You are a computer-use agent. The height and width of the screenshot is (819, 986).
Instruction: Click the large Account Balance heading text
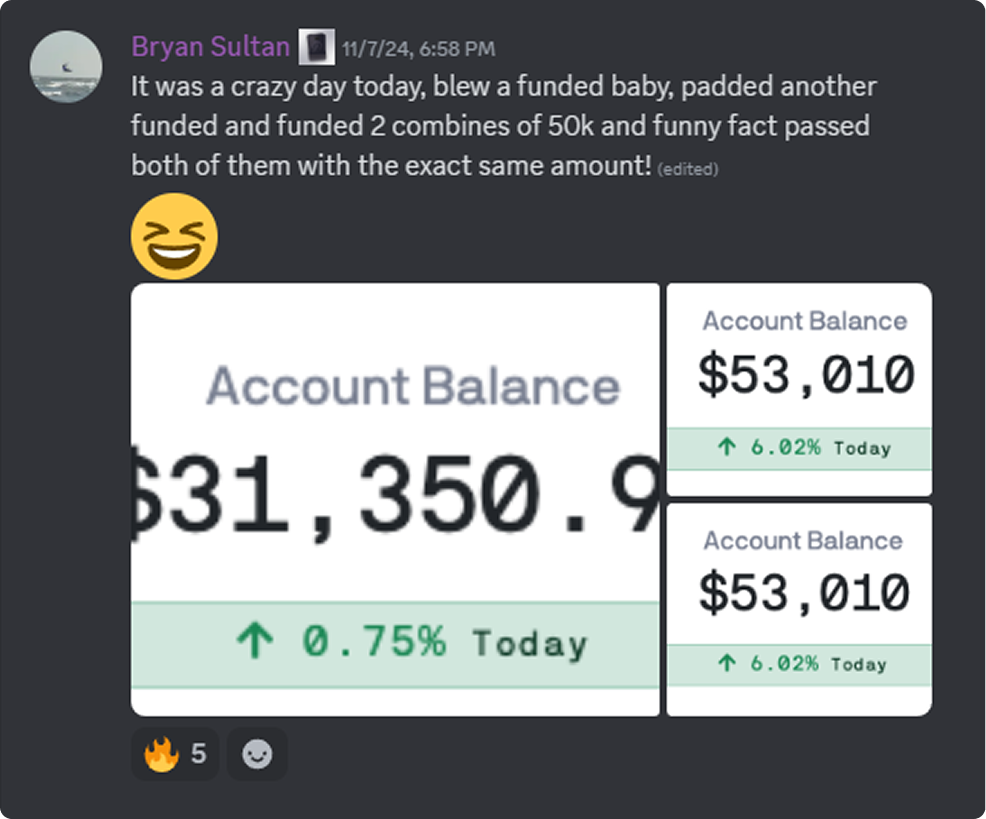pos(414,386)
